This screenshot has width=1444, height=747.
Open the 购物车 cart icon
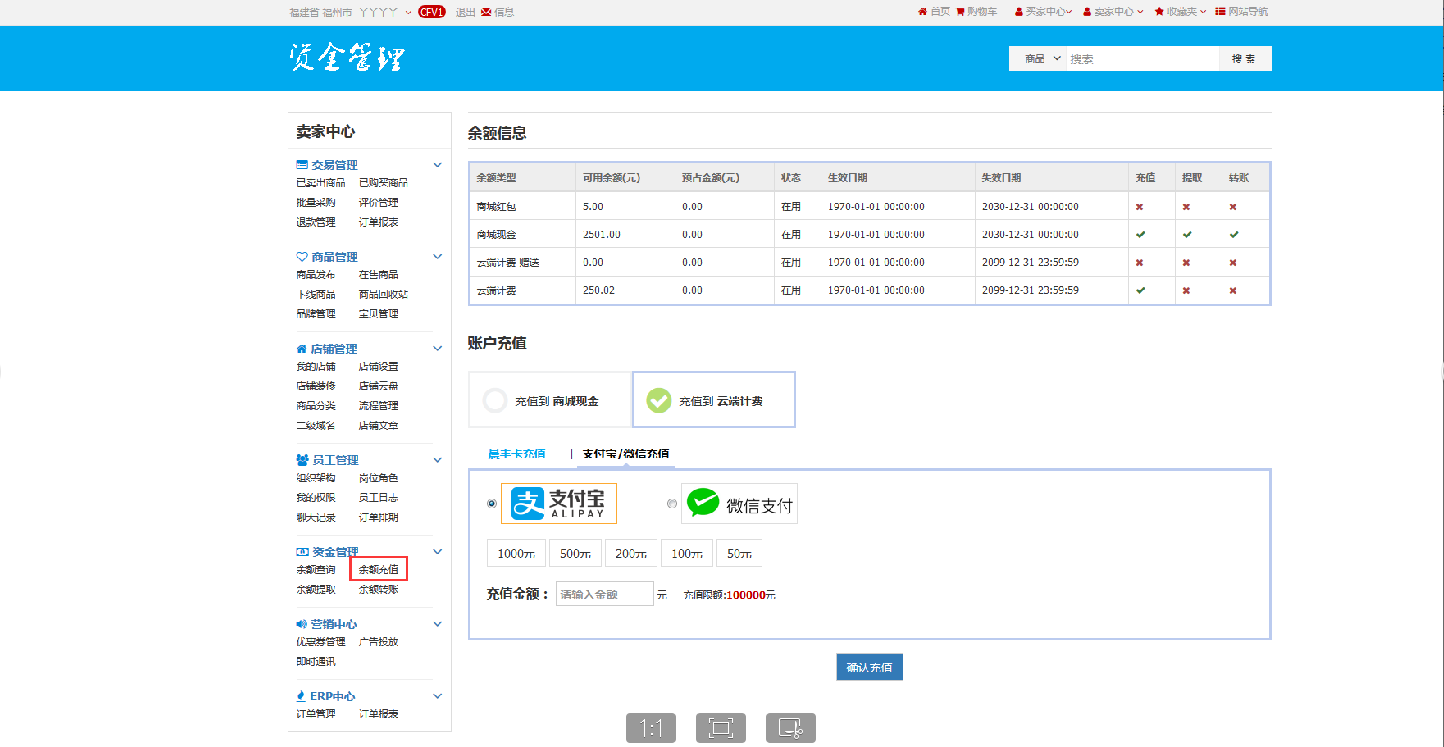tap(960, 12)
